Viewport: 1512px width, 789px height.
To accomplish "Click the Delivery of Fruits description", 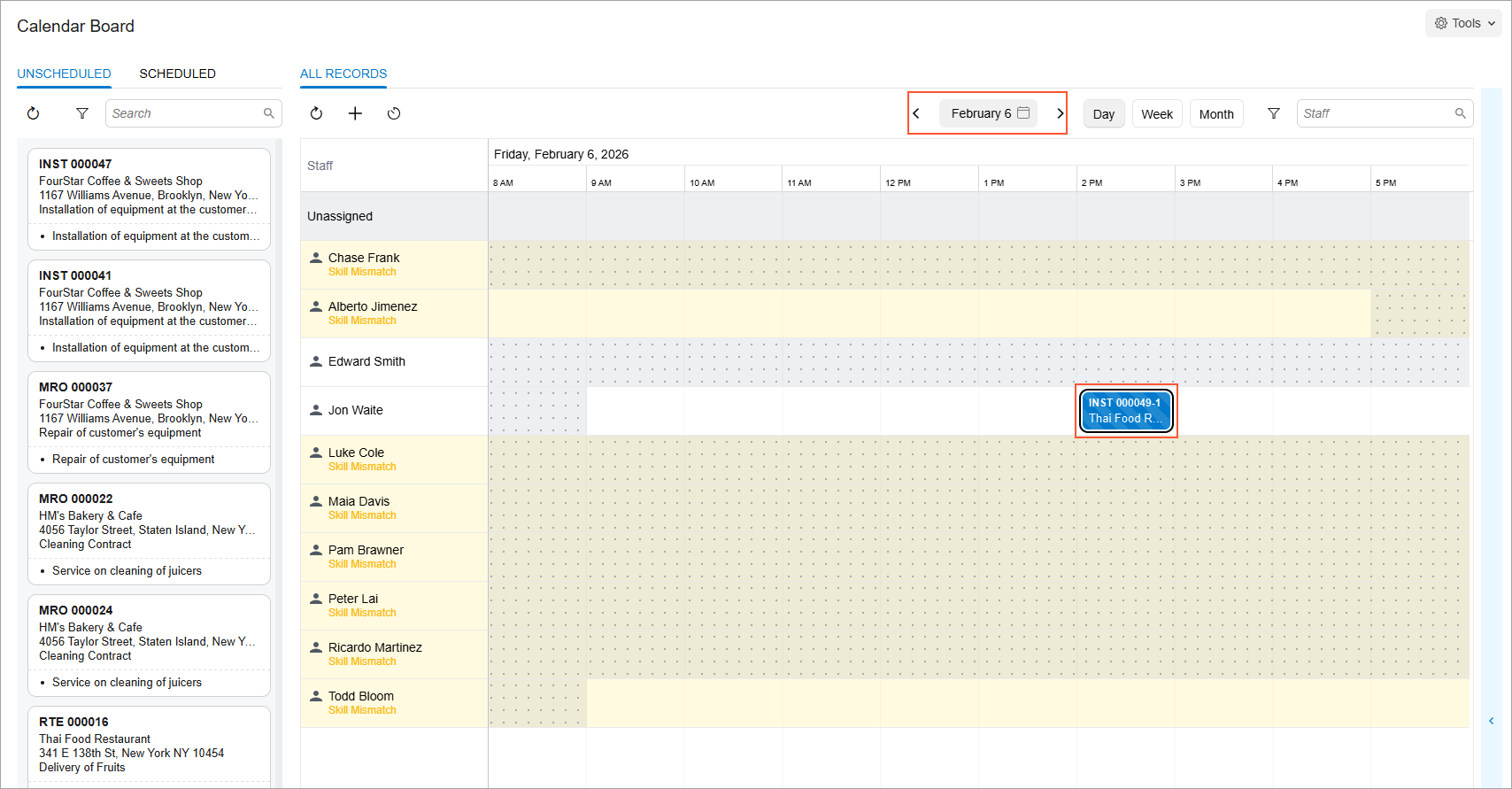I will point(82,767).
